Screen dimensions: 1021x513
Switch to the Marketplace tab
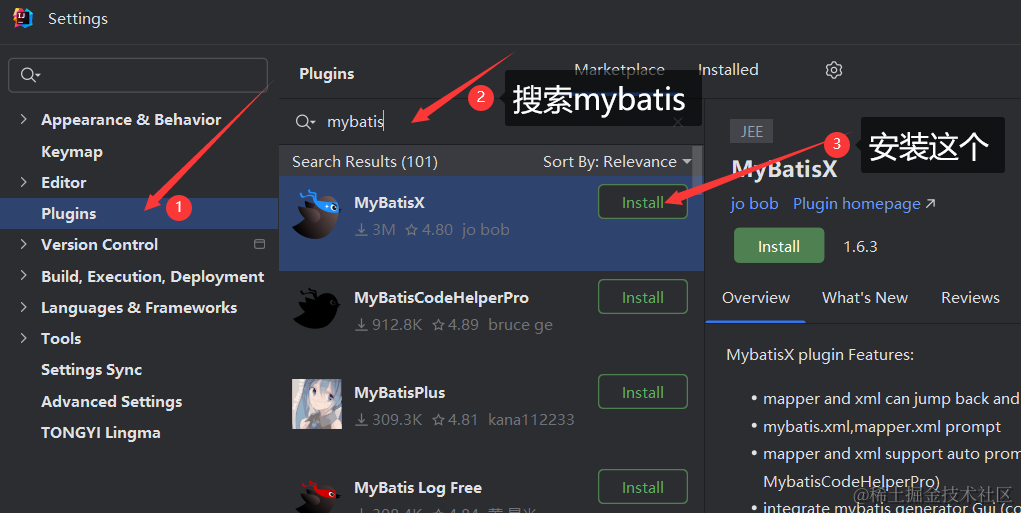pos(619,70)
